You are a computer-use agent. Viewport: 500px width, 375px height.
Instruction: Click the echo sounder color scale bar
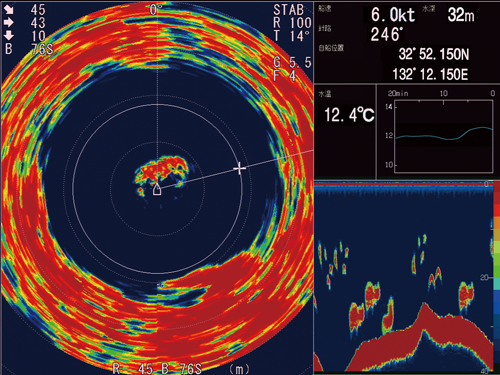pos(496,277)
